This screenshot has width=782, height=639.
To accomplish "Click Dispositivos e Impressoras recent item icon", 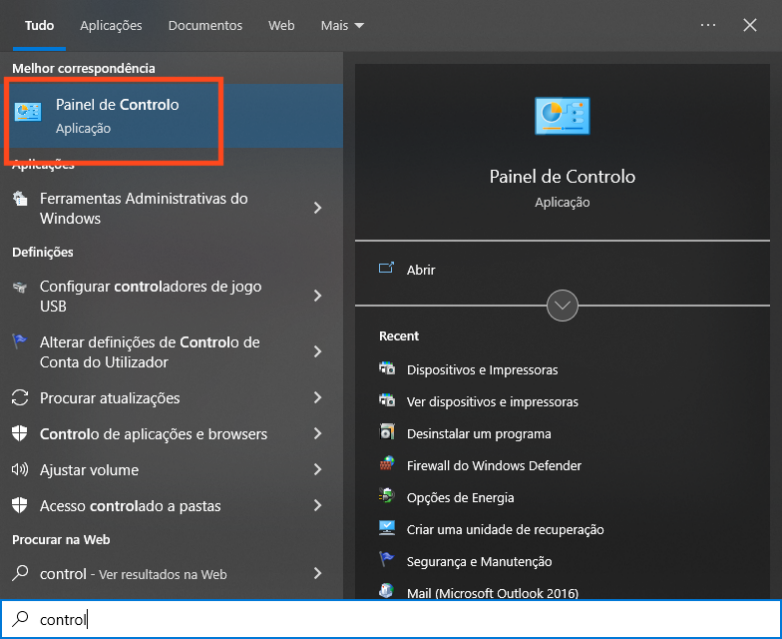I will [x=388, y=369].
